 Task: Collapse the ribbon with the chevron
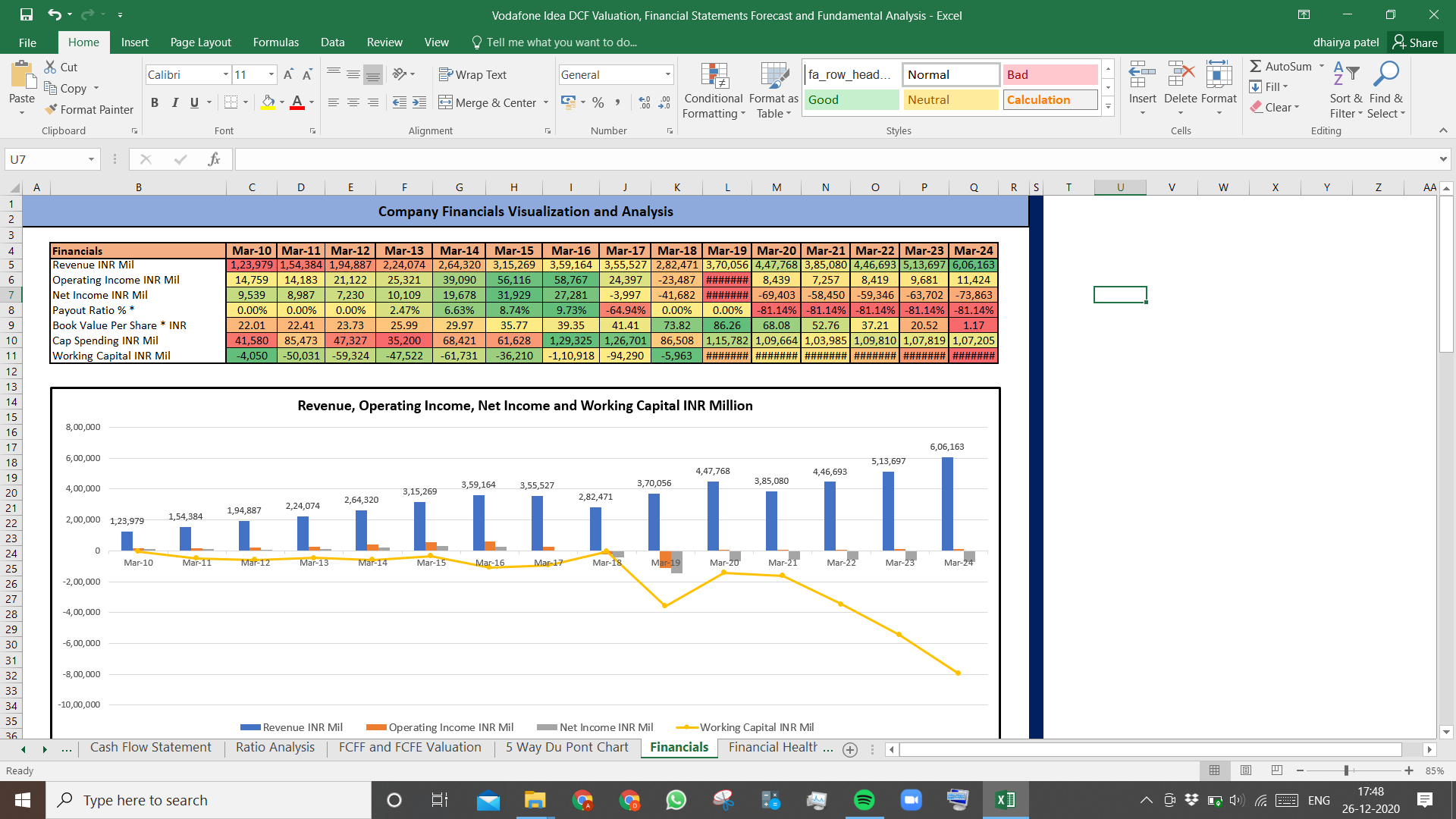[x=1443, y=130]
